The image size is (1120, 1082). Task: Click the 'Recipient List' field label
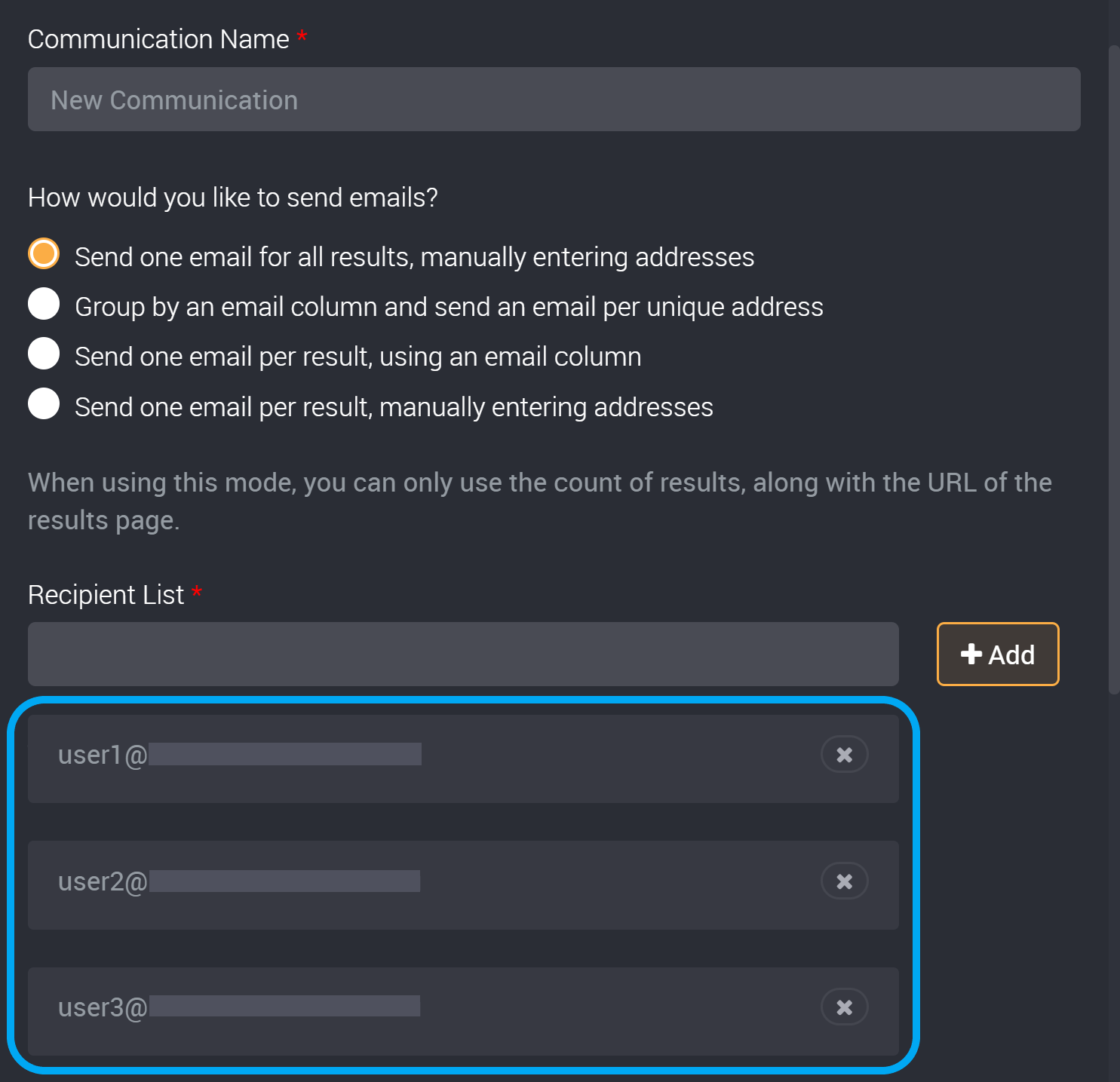[x=106, y=595]
